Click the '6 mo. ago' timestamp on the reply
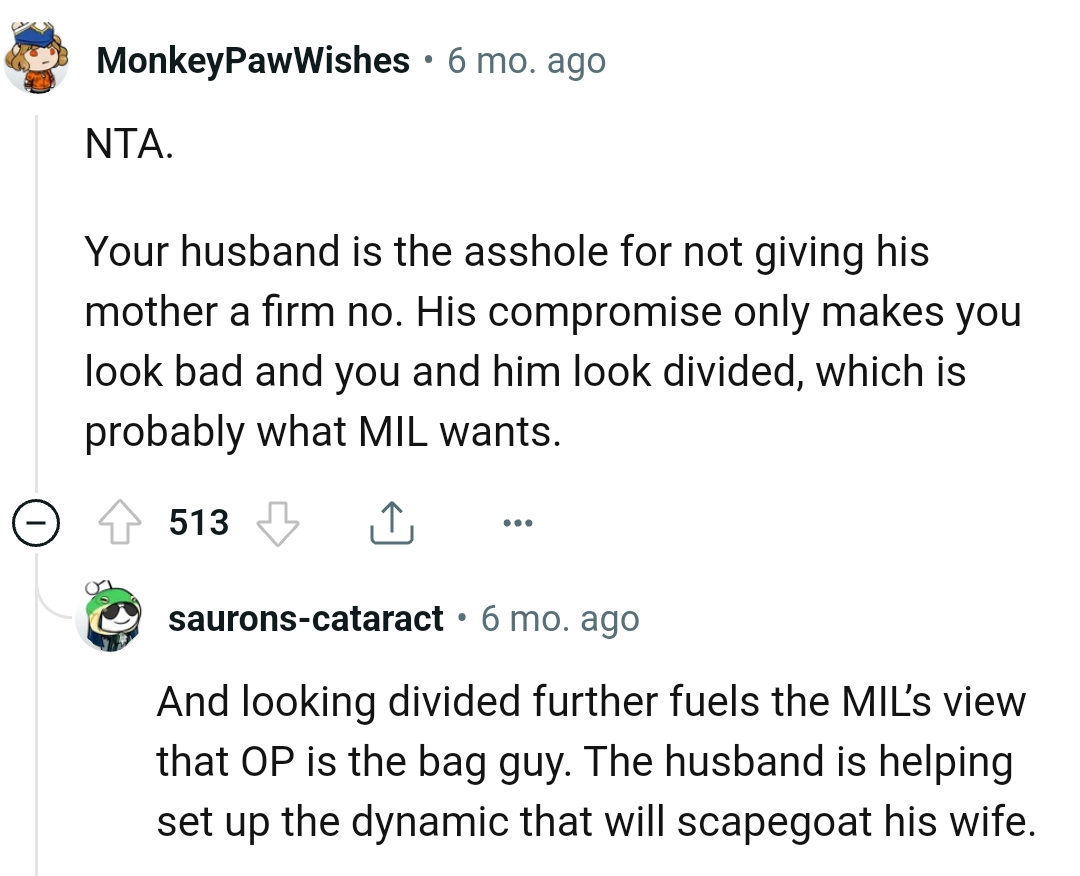The height and width of the screenshot is (876, 1080). (560, 618)
